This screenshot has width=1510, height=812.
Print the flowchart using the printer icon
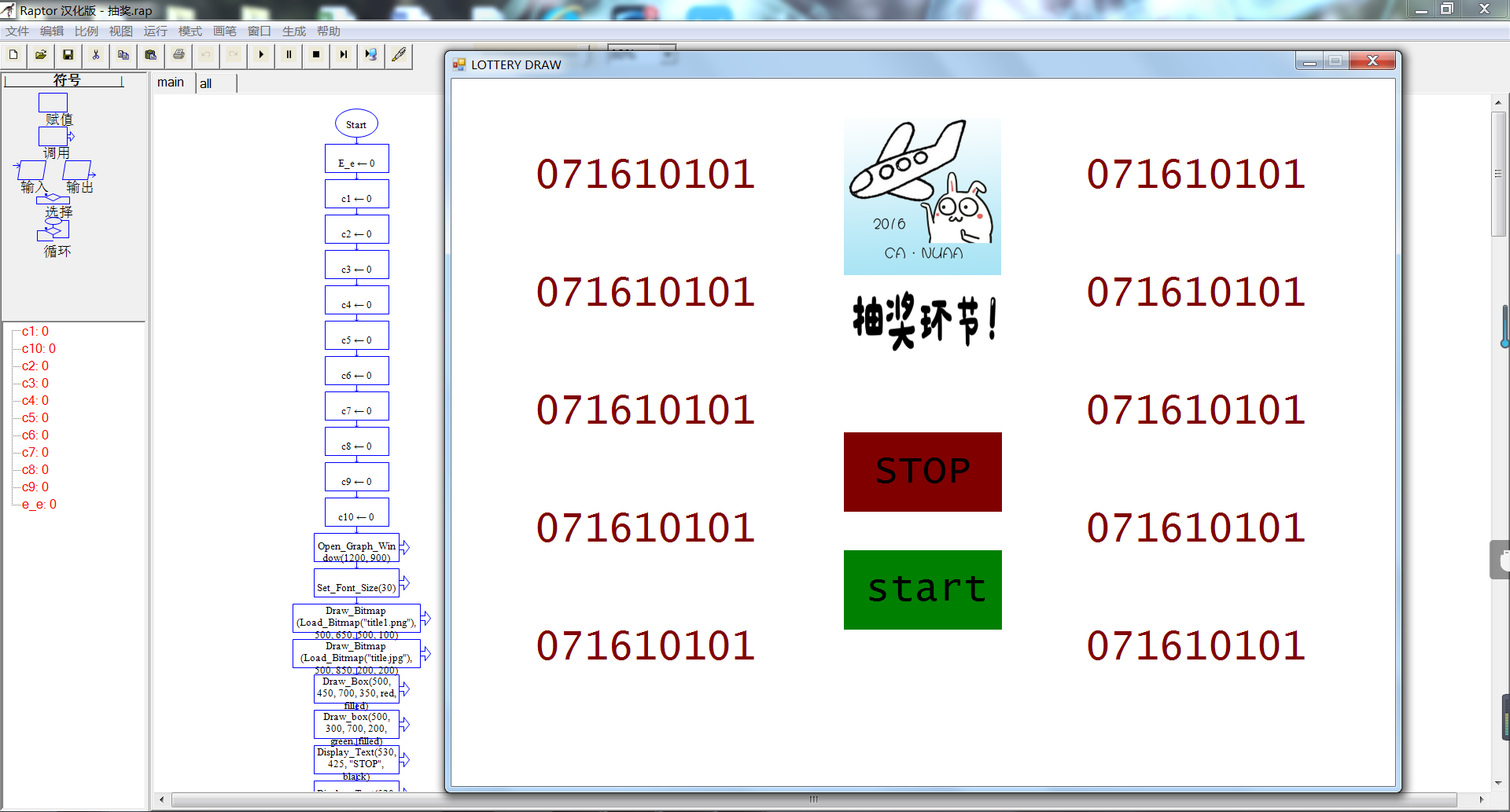179,55
